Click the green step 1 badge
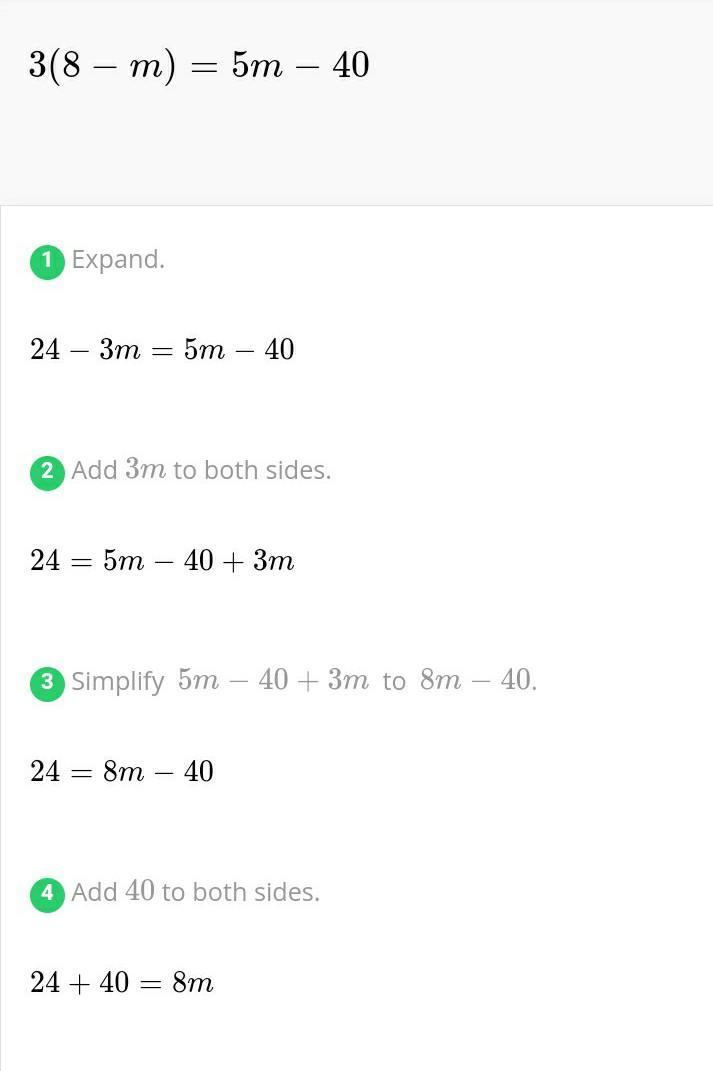The width and height of the screenshot is (713, 1071). [47, 262]
